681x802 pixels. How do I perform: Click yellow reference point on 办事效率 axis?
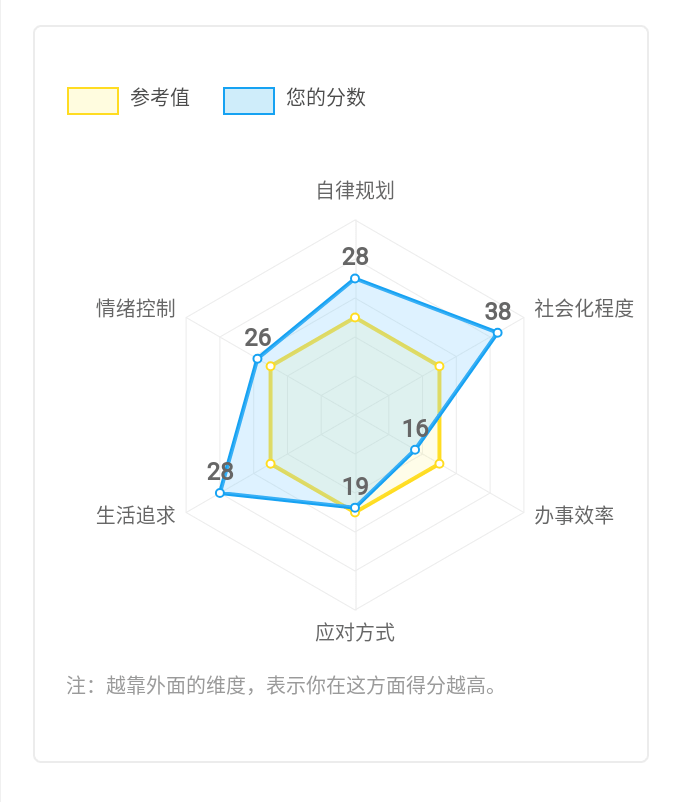[x=439, y=464]
